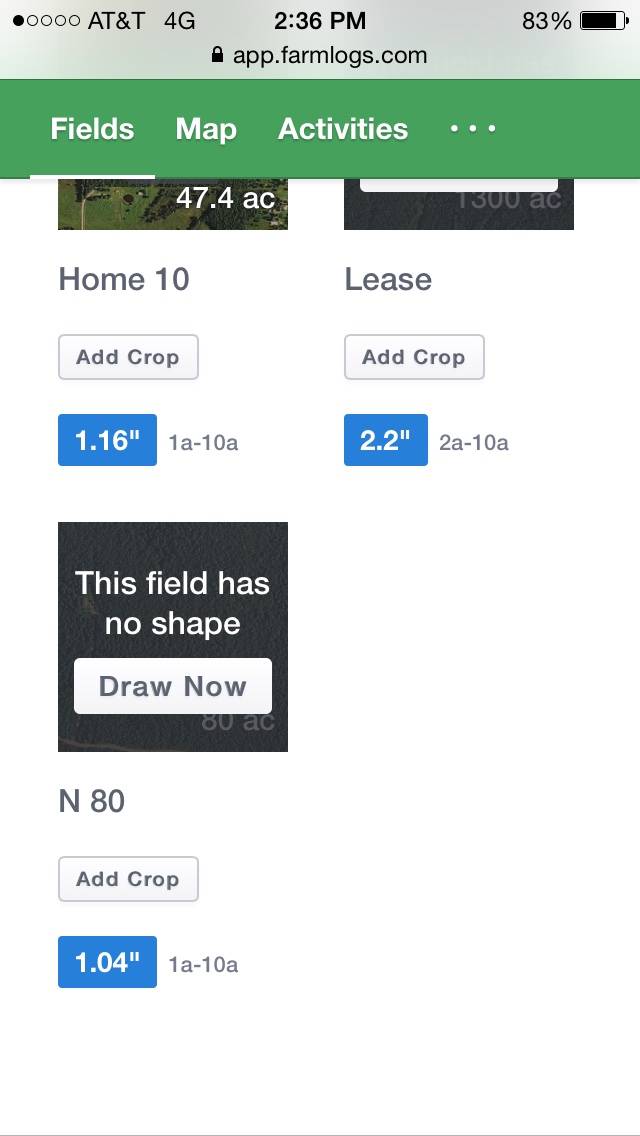Open the 1.04" rainfall badge
The image size is (640, 1136).
107,961
